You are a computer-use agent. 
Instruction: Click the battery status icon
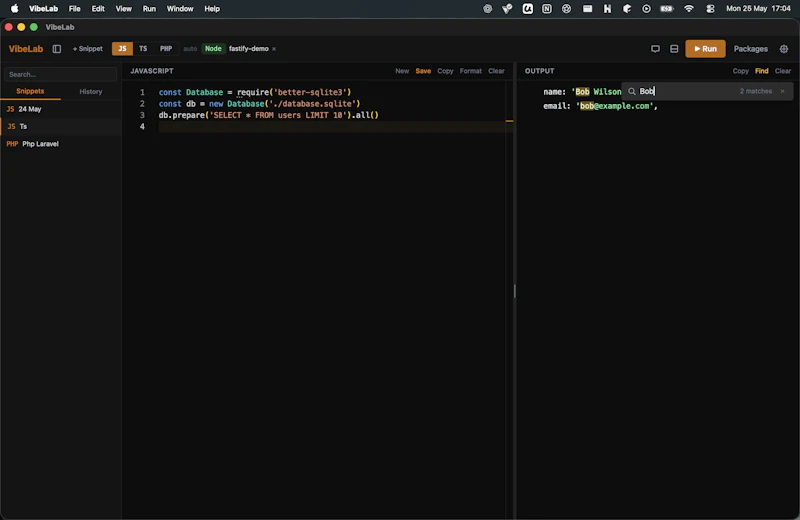(666, 9)
